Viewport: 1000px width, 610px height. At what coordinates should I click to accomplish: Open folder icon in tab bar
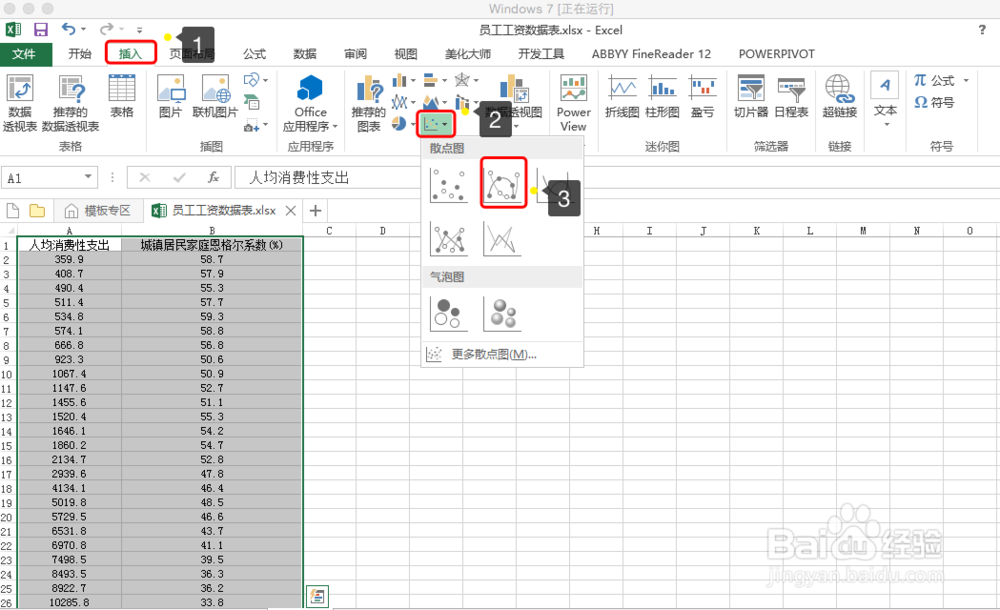pyautogui.click(x=37, y=210)
